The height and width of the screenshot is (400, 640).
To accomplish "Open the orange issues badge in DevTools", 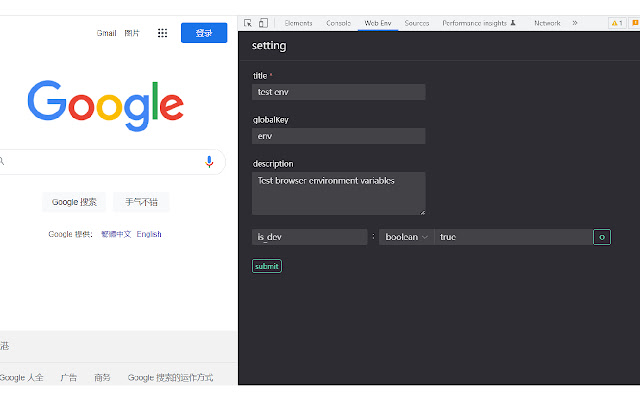I will point(635,23).
